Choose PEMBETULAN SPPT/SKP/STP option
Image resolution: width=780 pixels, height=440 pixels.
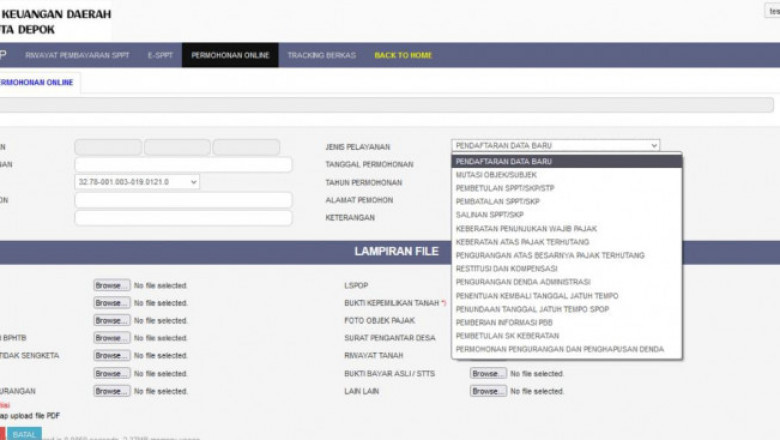pos(505,188)
